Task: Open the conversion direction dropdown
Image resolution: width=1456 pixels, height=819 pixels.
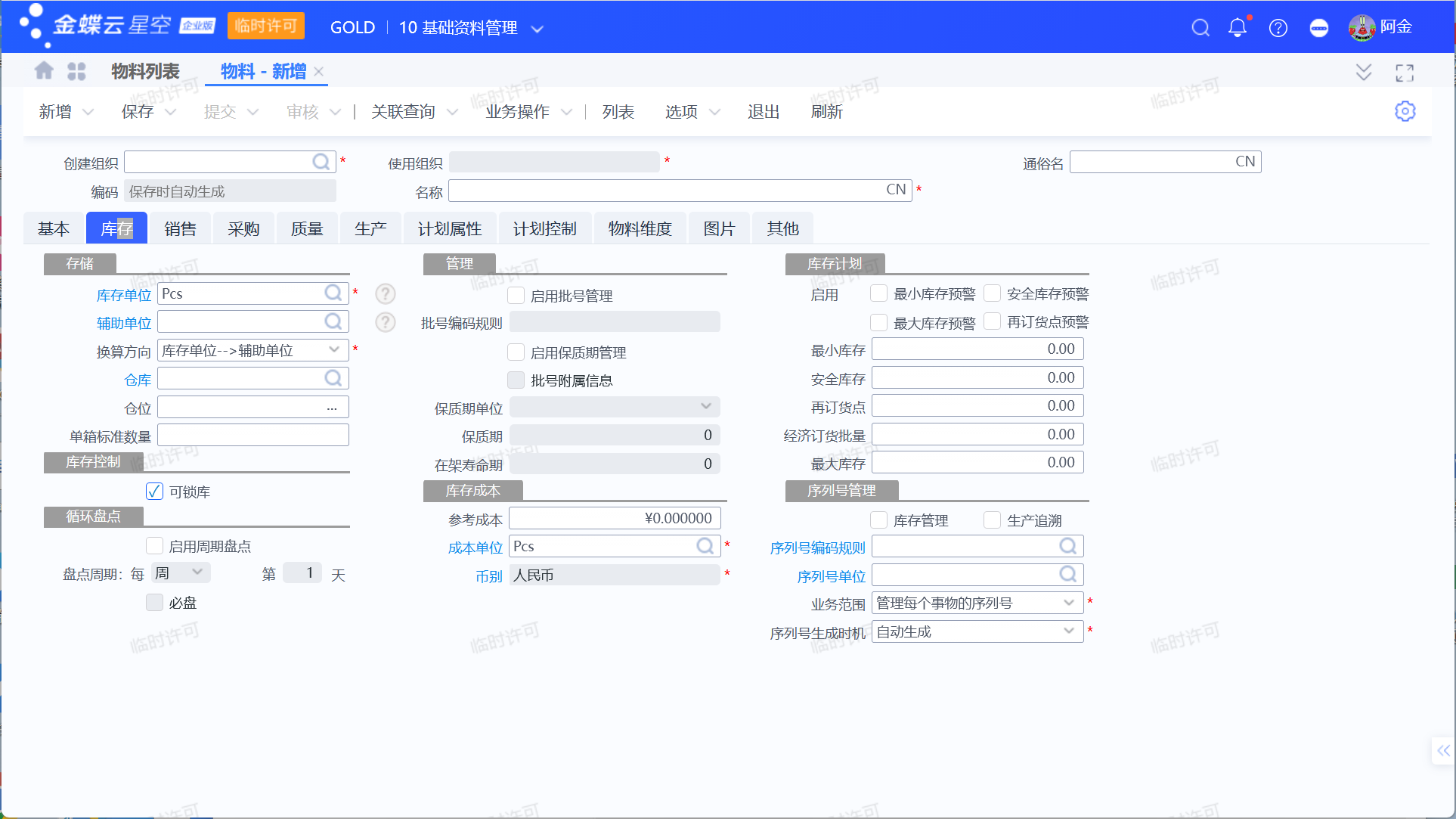Action: pos(333,350)
